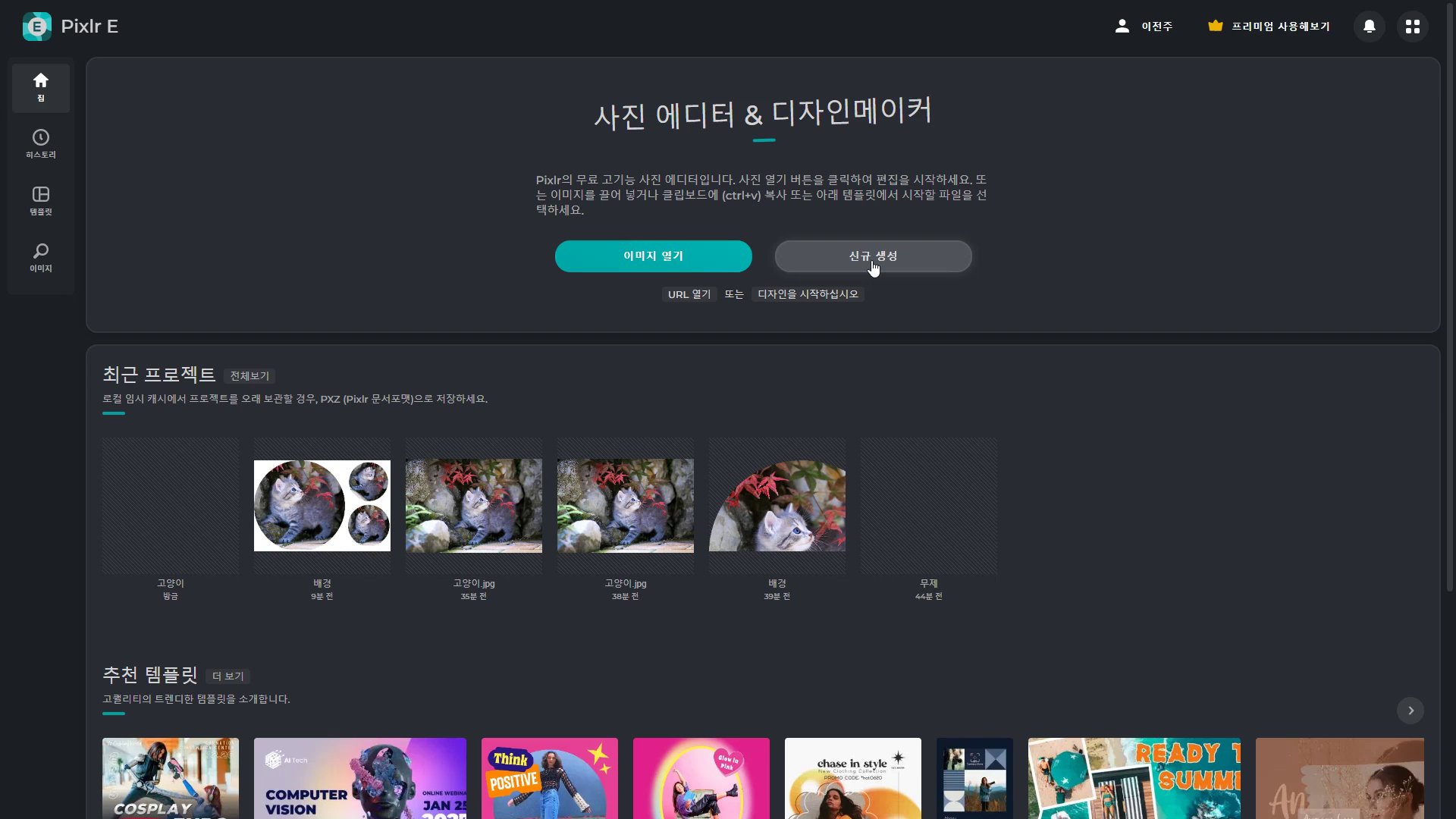
Task: Click the 이미지 search sidebar icon
Action: coord(40,256)
